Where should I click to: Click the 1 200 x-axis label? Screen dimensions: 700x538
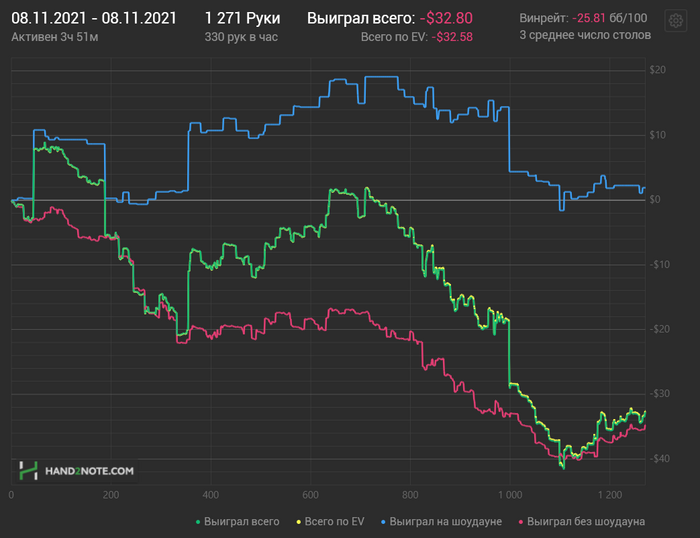(610, 495)
